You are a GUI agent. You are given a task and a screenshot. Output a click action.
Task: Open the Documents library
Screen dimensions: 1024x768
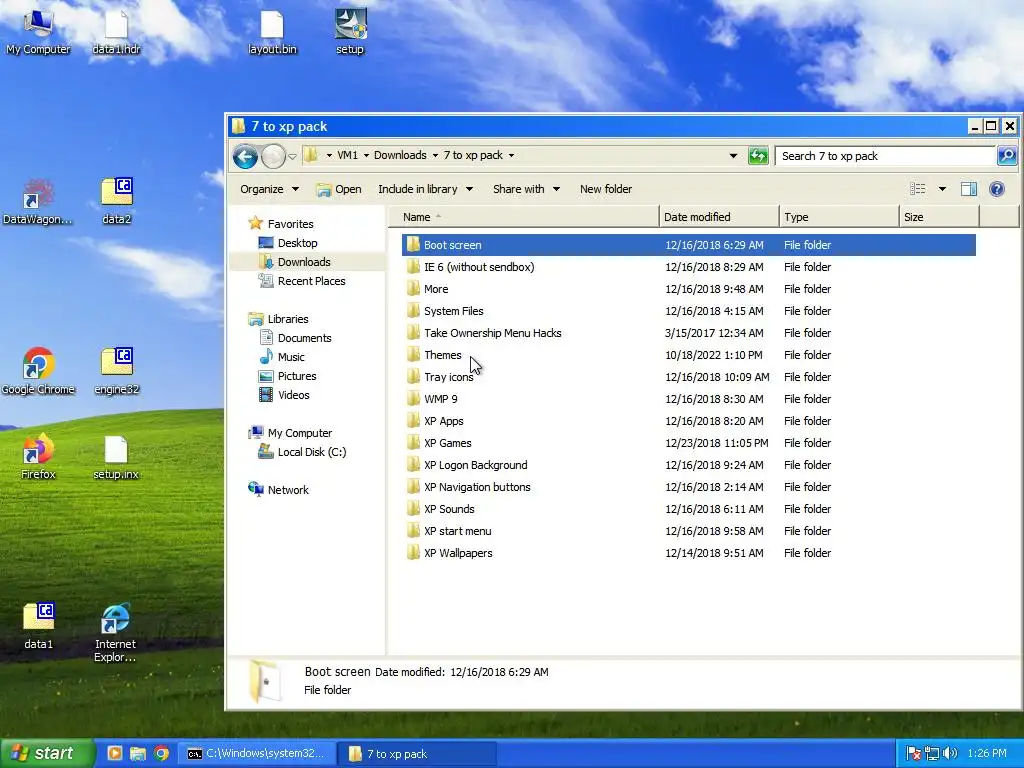(x=295, y=338)
